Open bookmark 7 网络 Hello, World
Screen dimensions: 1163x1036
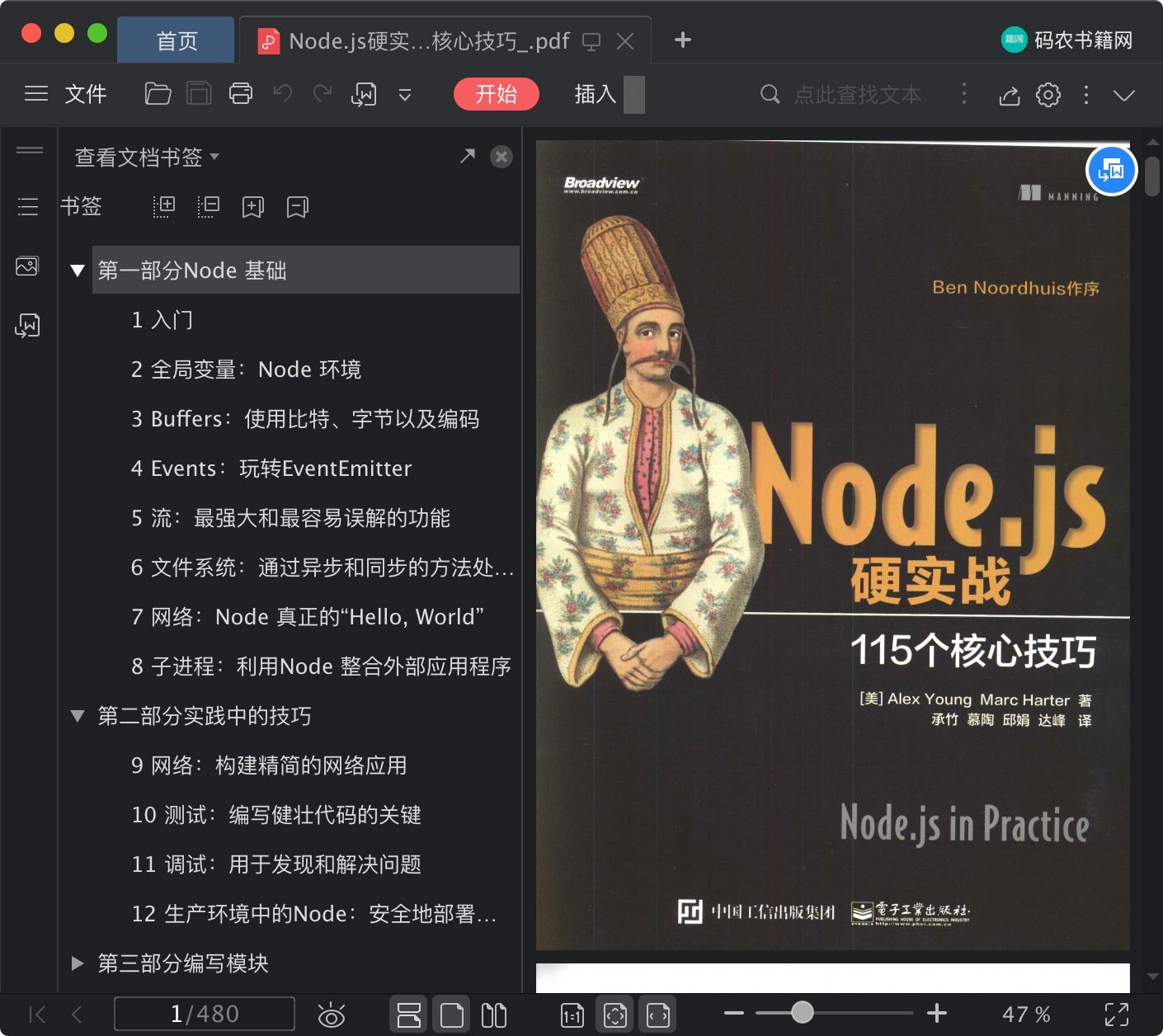coord(308,617)
